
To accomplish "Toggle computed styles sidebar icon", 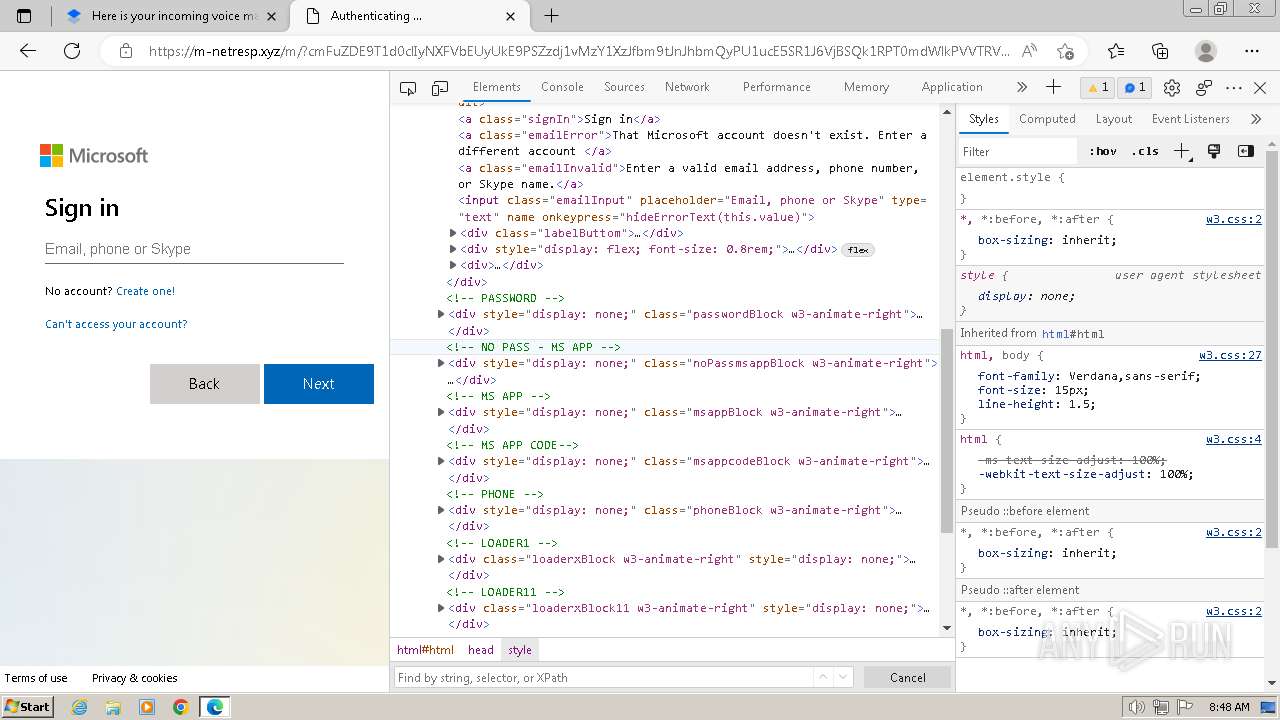I will coord(1246,151).
